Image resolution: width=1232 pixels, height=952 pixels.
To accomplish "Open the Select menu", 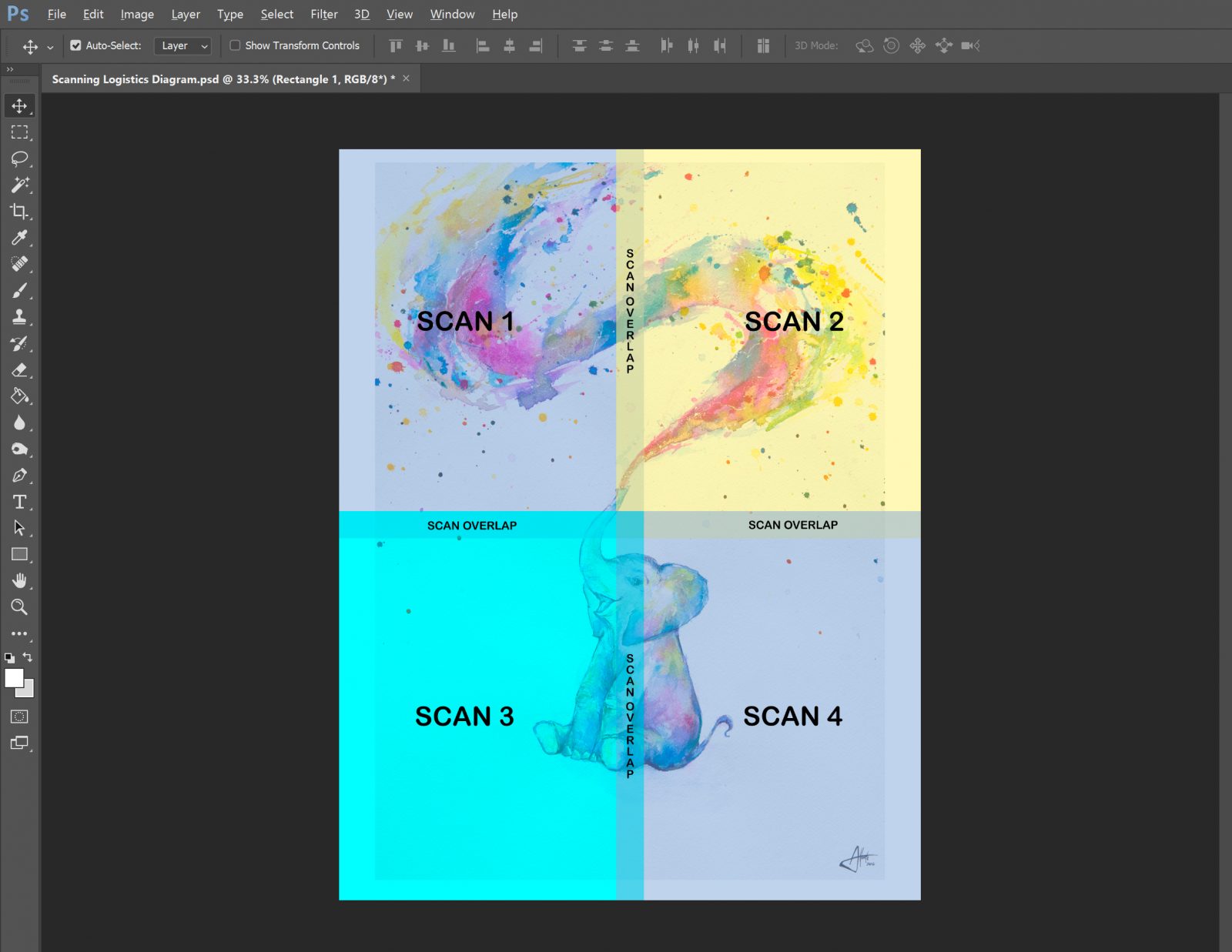I will 276,14.
